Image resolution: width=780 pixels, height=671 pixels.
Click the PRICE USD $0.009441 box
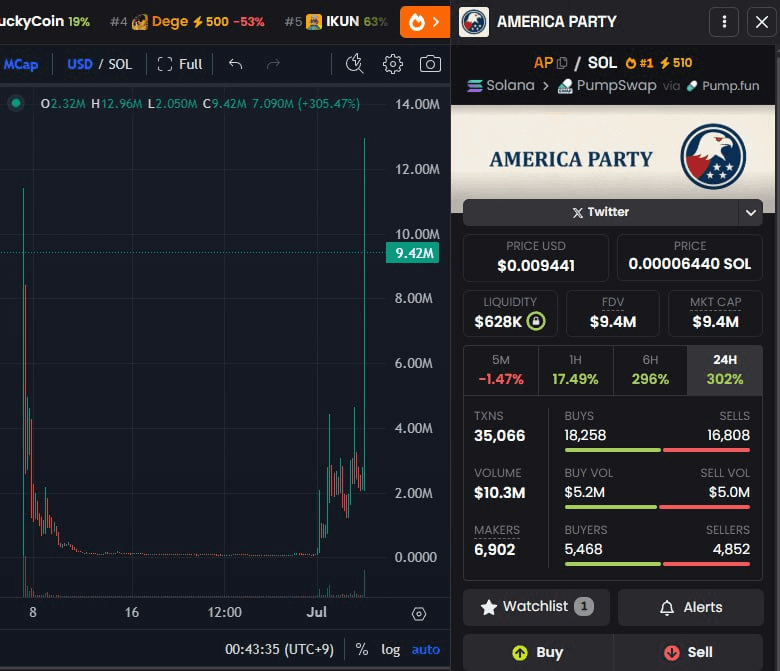tap(536, 258)
